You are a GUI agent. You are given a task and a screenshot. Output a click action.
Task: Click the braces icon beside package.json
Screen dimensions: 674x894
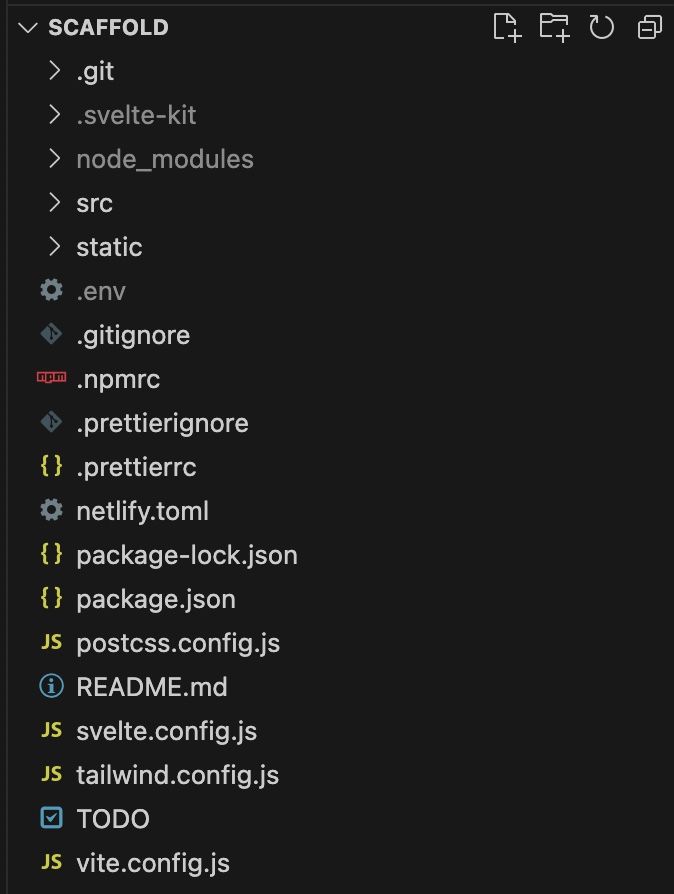[x=51, y=598]
